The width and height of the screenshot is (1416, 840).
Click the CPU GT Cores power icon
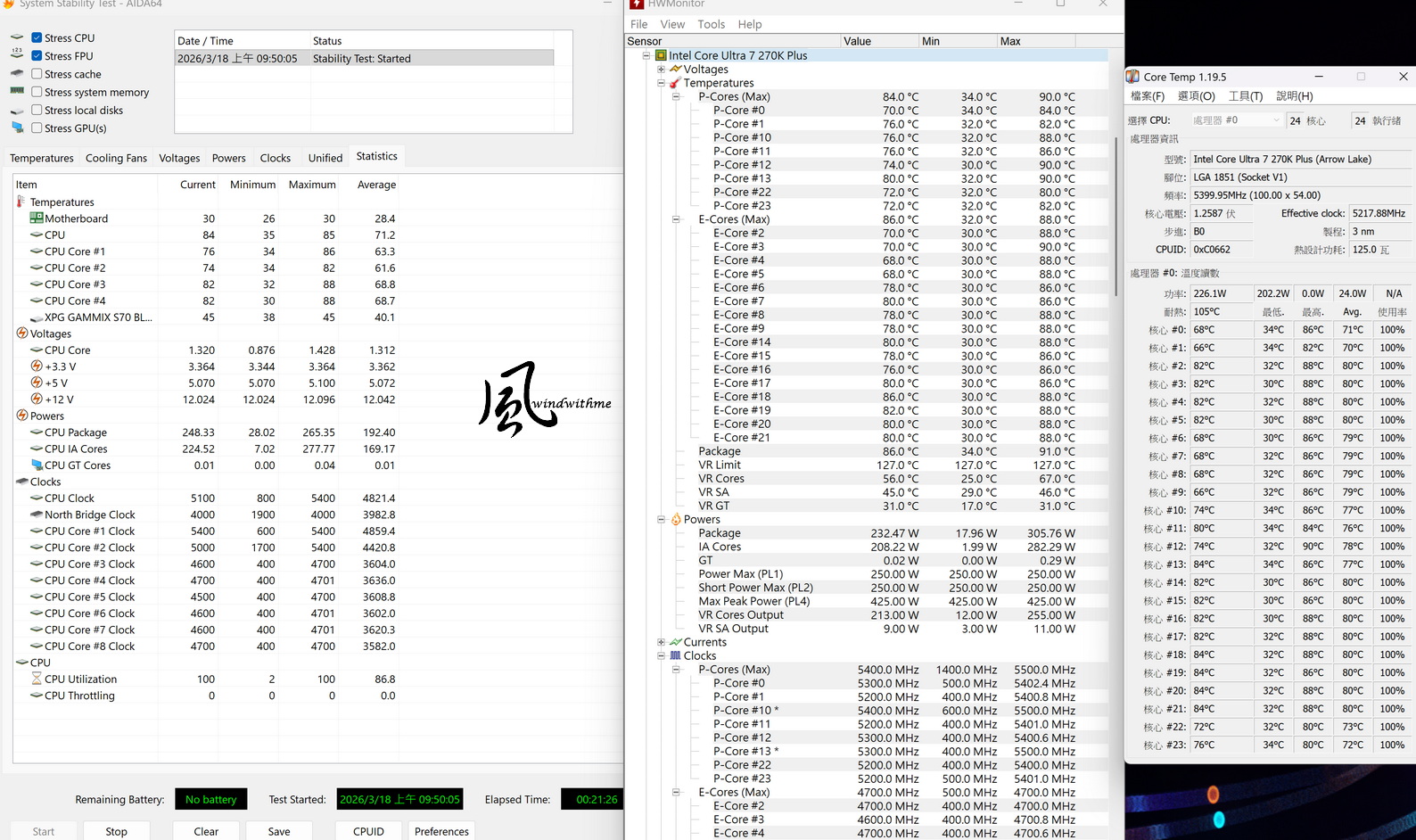[x=37, y=465]
